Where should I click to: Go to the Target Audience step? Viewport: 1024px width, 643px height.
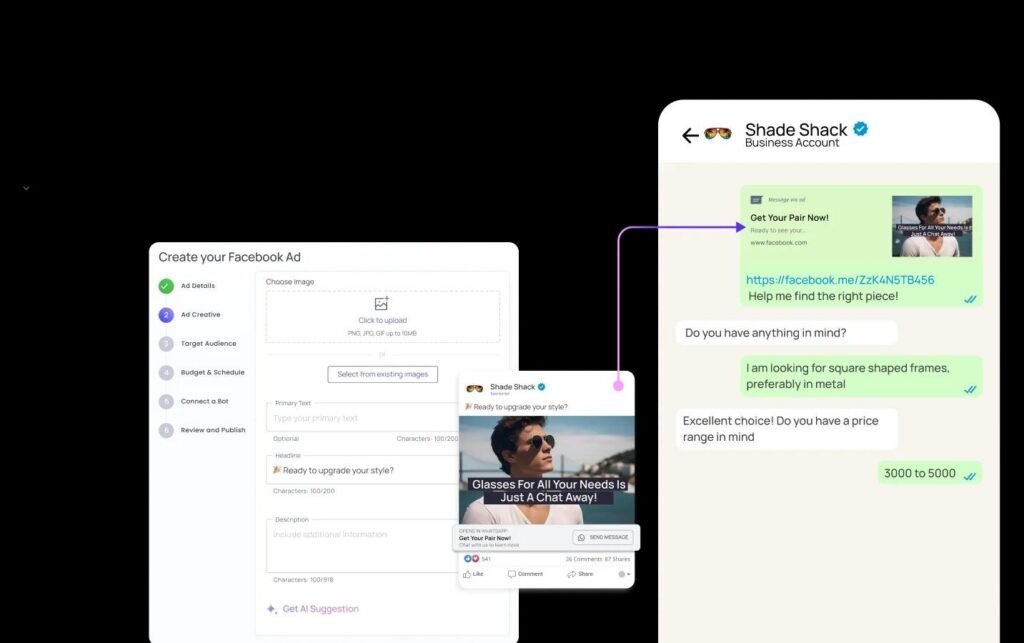(x=208, y=343)
